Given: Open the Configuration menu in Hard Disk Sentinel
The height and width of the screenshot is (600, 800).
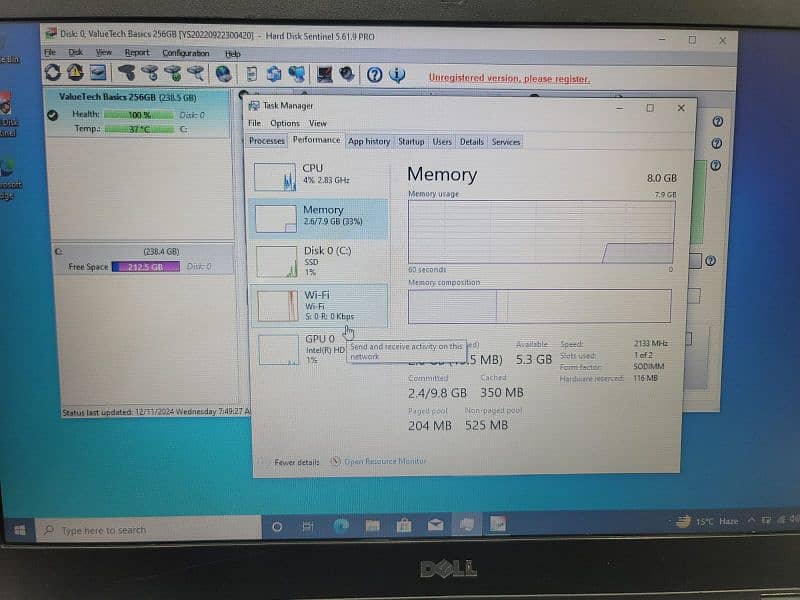Looking at the screenshot, I should (186, 53).
